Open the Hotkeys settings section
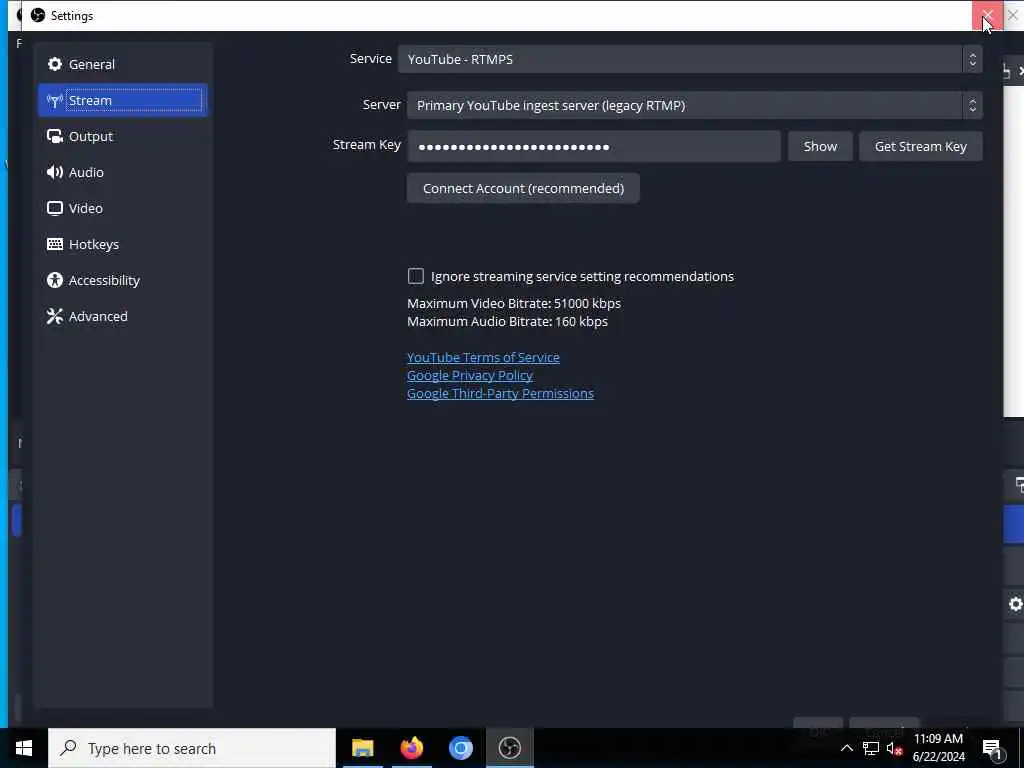Screen dimensions: 1024x768 pyautogui.click(x=123, y=244)
